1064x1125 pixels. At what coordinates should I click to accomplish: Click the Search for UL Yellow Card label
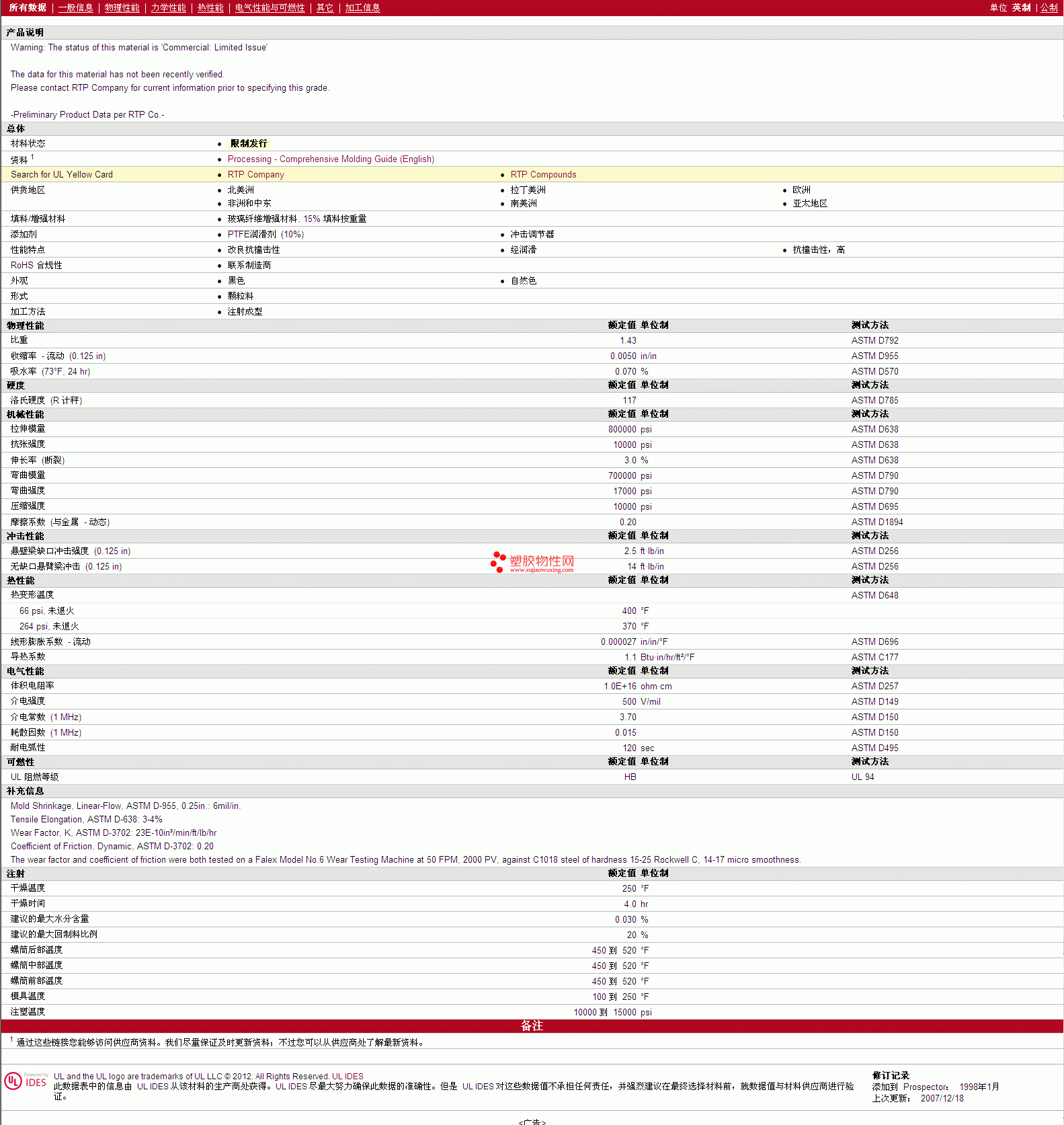[62, 174]
